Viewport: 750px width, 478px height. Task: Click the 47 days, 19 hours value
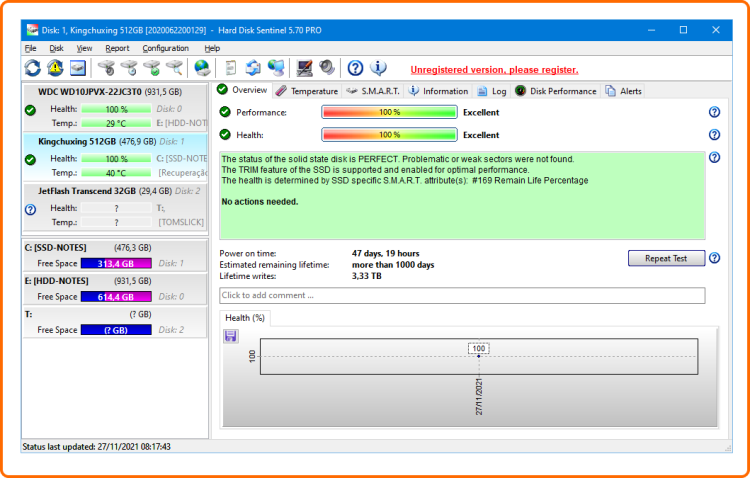[386, 254]
